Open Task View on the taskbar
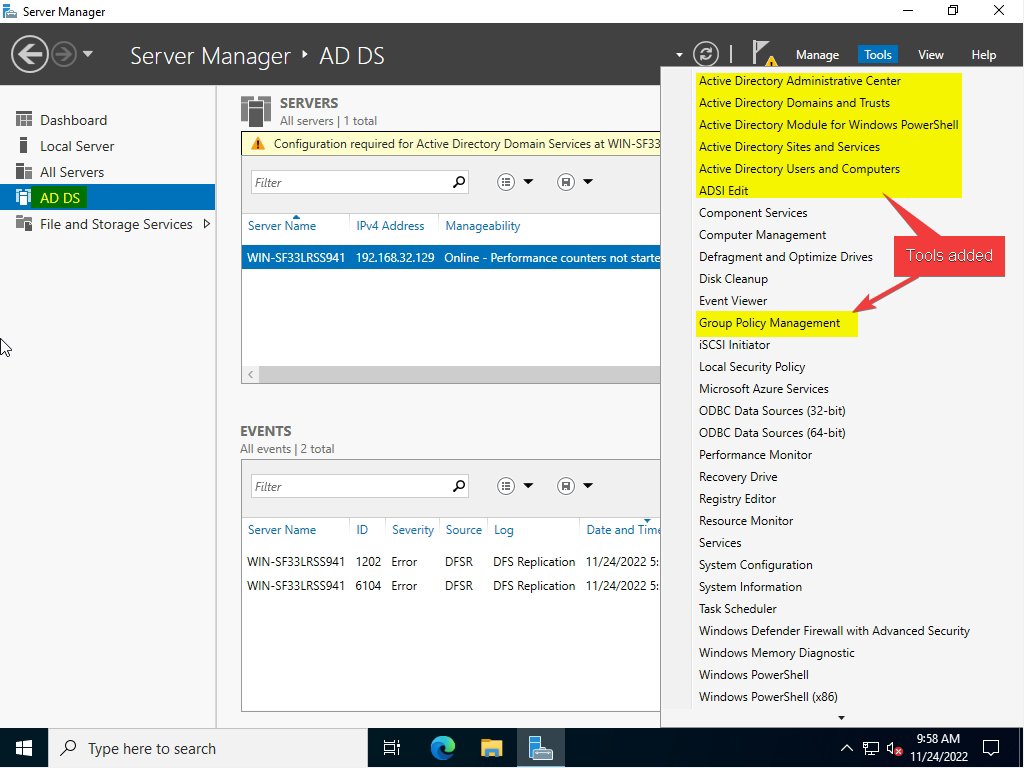Viewport: 1024px width, 768px height. pyautogui.click(x=392, y=748)
